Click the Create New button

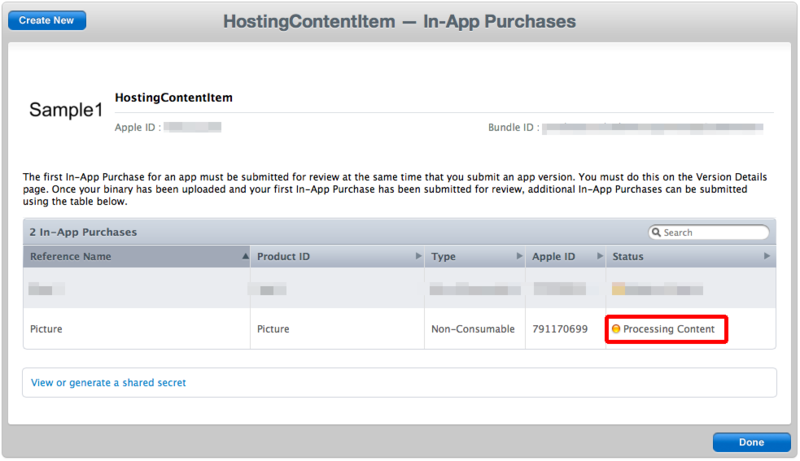coord(46,20)
